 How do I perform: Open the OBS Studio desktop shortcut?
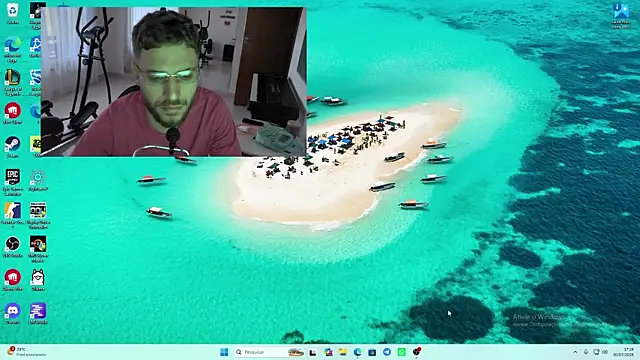13,247
